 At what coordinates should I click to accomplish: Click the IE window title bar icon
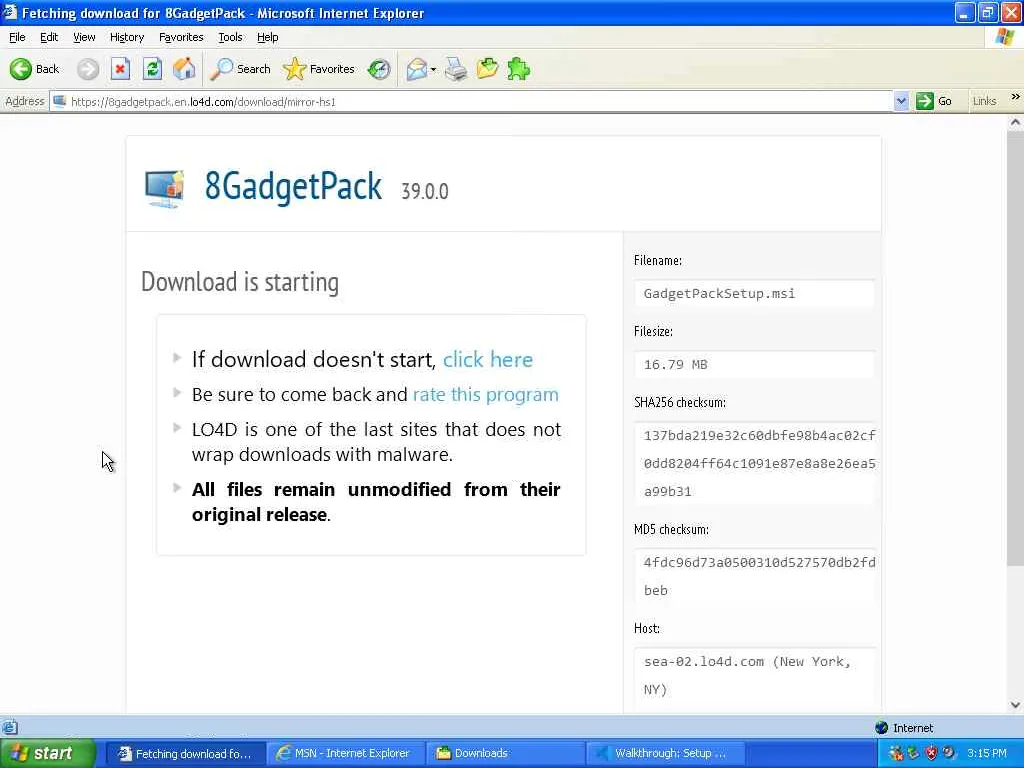(9, 12)
